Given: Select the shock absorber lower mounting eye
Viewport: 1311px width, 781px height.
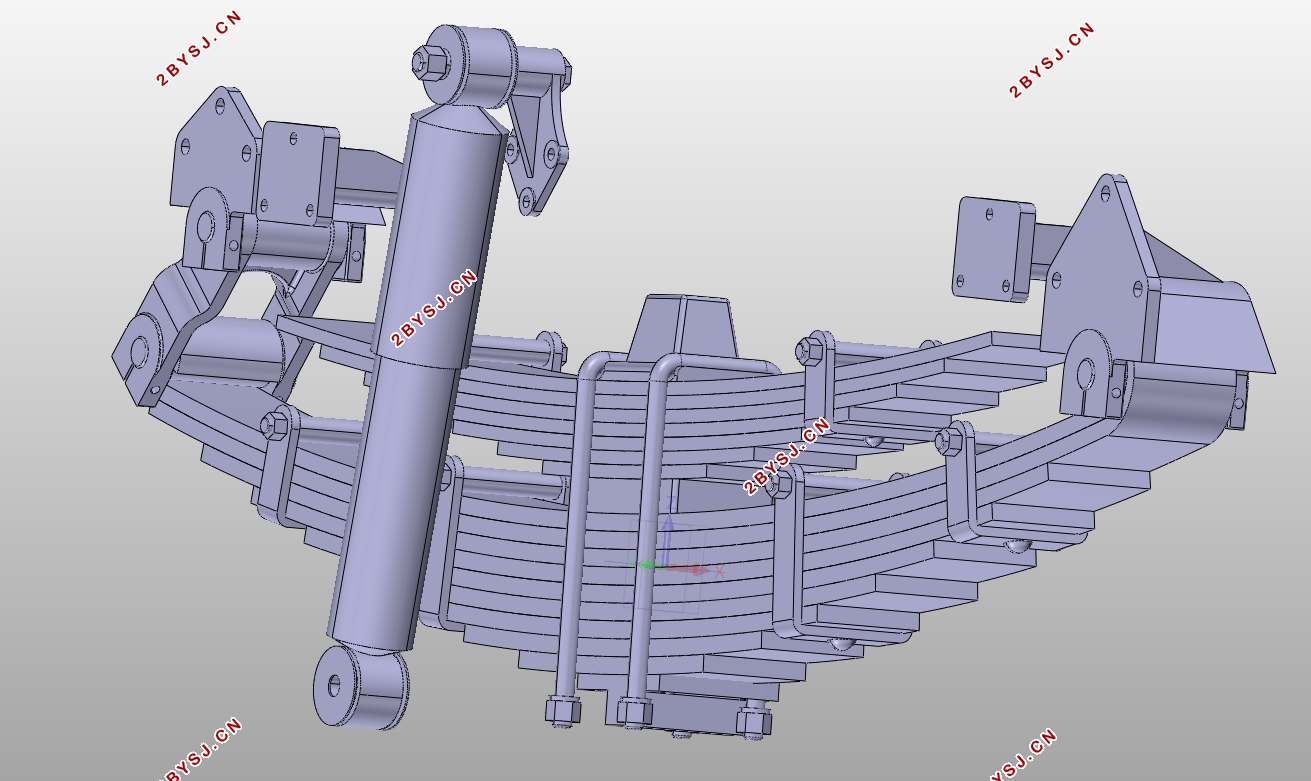Looking at the screenshot, I should [361, 685].
